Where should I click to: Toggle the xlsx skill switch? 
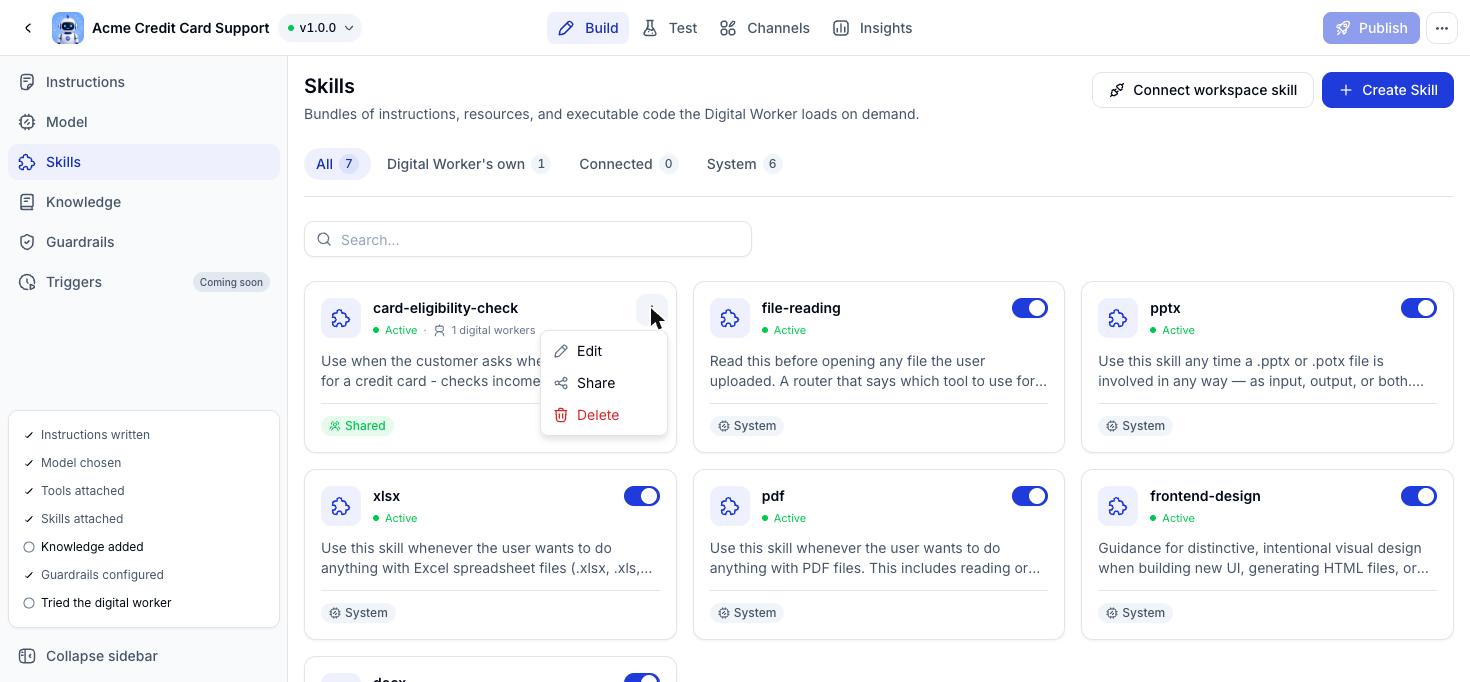point(642,496)
